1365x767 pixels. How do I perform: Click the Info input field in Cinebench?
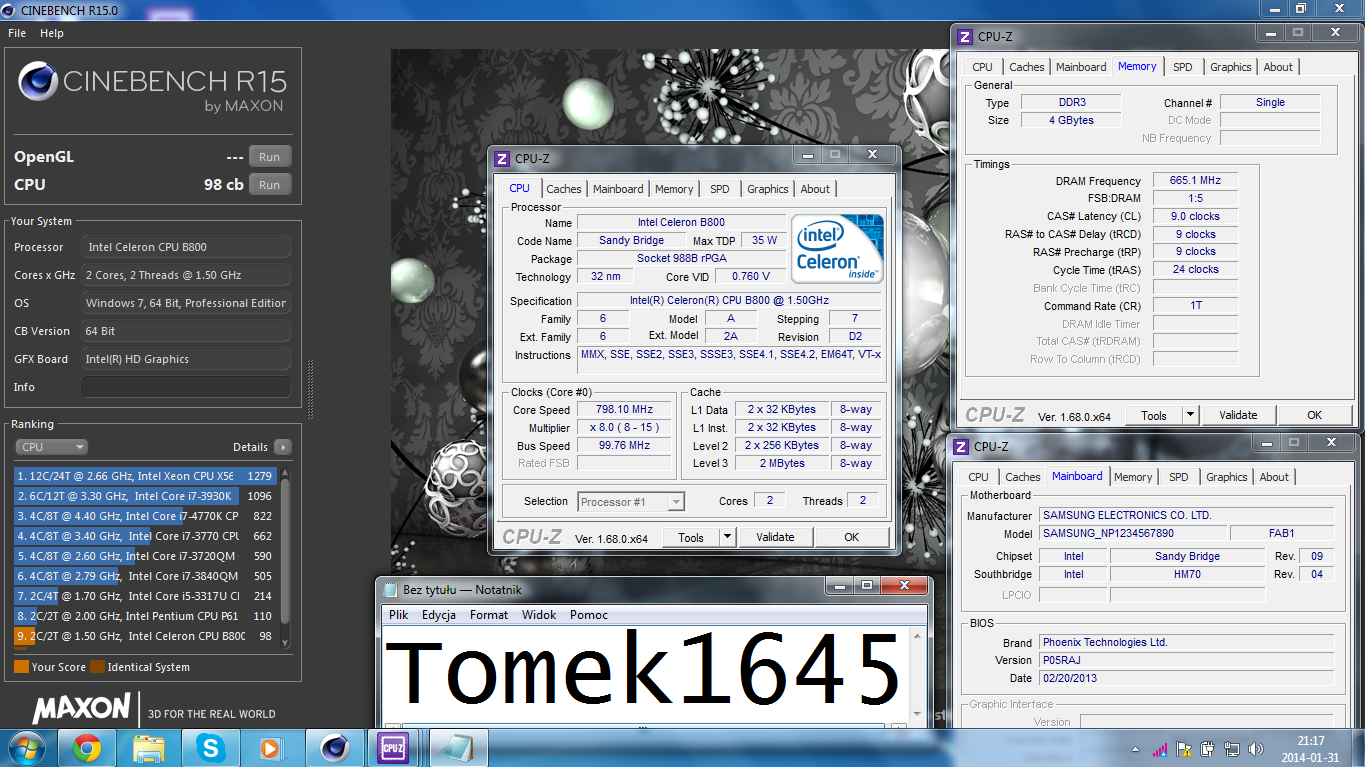pyautogui.click(x=186, y=387)
